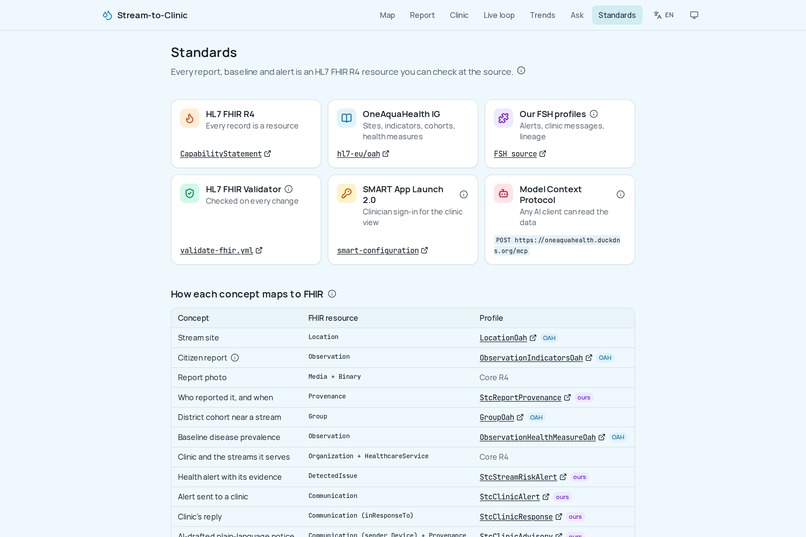Click Baseline disease prevalence cell
This screenshot has height=537, width=806.
229,437
